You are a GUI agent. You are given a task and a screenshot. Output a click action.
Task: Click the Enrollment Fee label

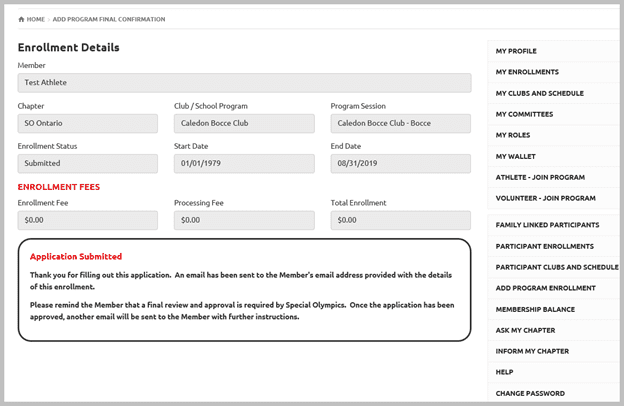pyautogui.click(x=43, y=203)
